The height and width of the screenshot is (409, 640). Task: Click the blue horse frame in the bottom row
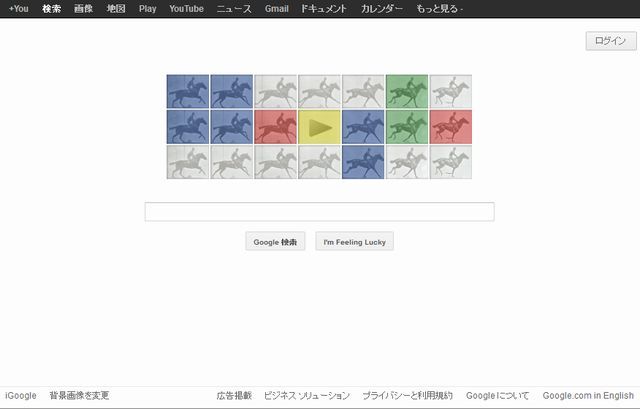(363, 162)
